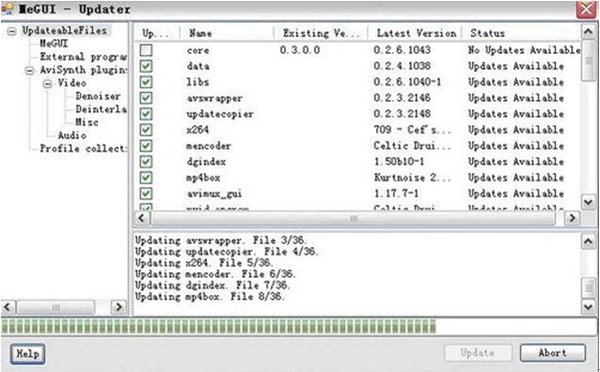Click file list scroll up arrow
This screenshot has width=600, height=372.
click(589, 33)
